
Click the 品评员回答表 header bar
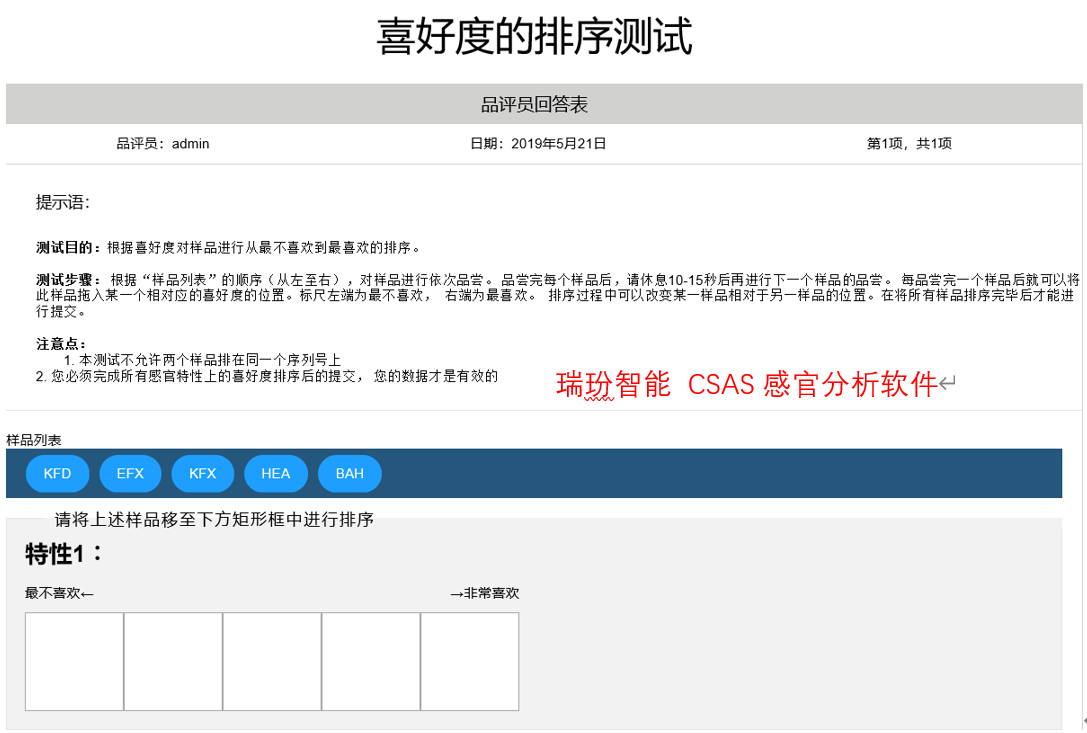coord(541,104)
